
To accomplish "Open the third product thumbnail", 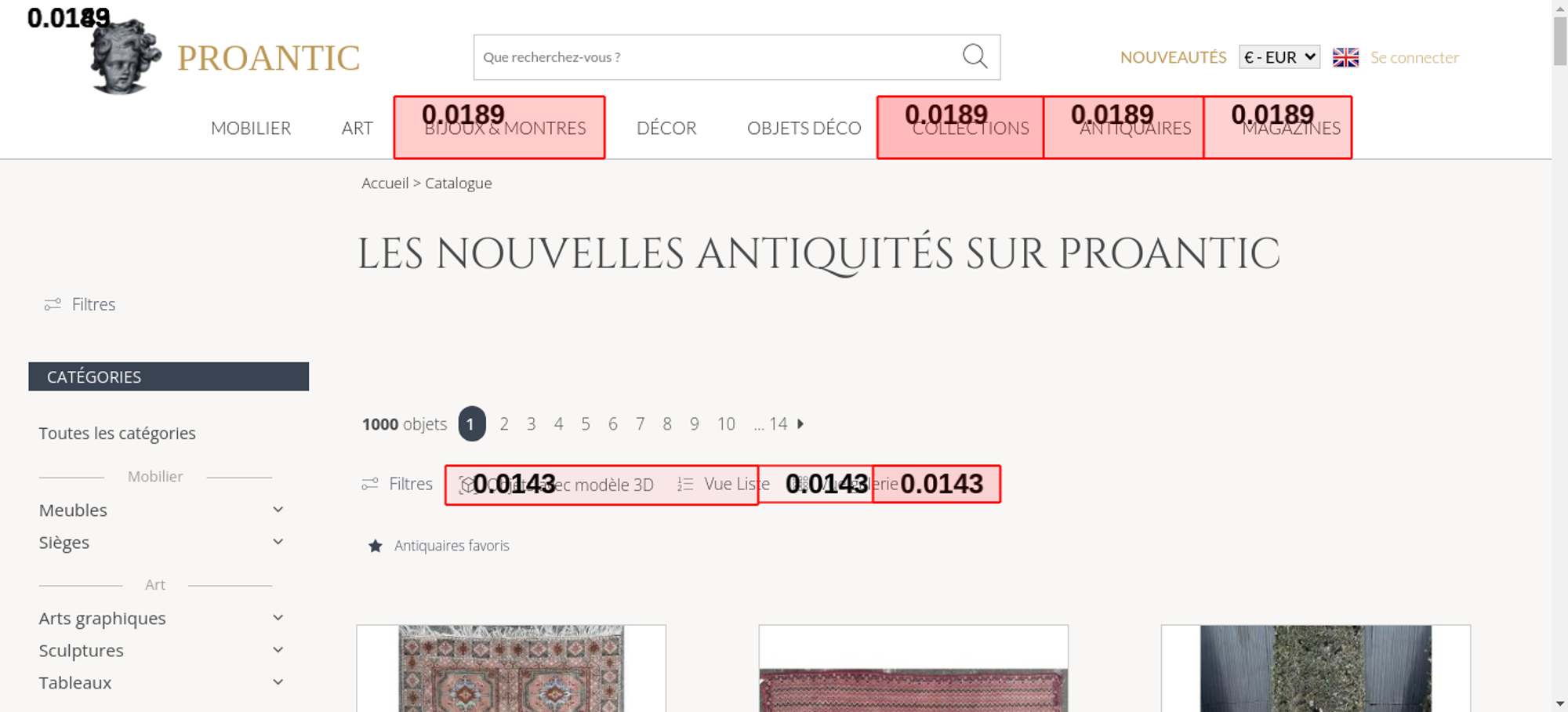I will click(x=1316, y=668).
